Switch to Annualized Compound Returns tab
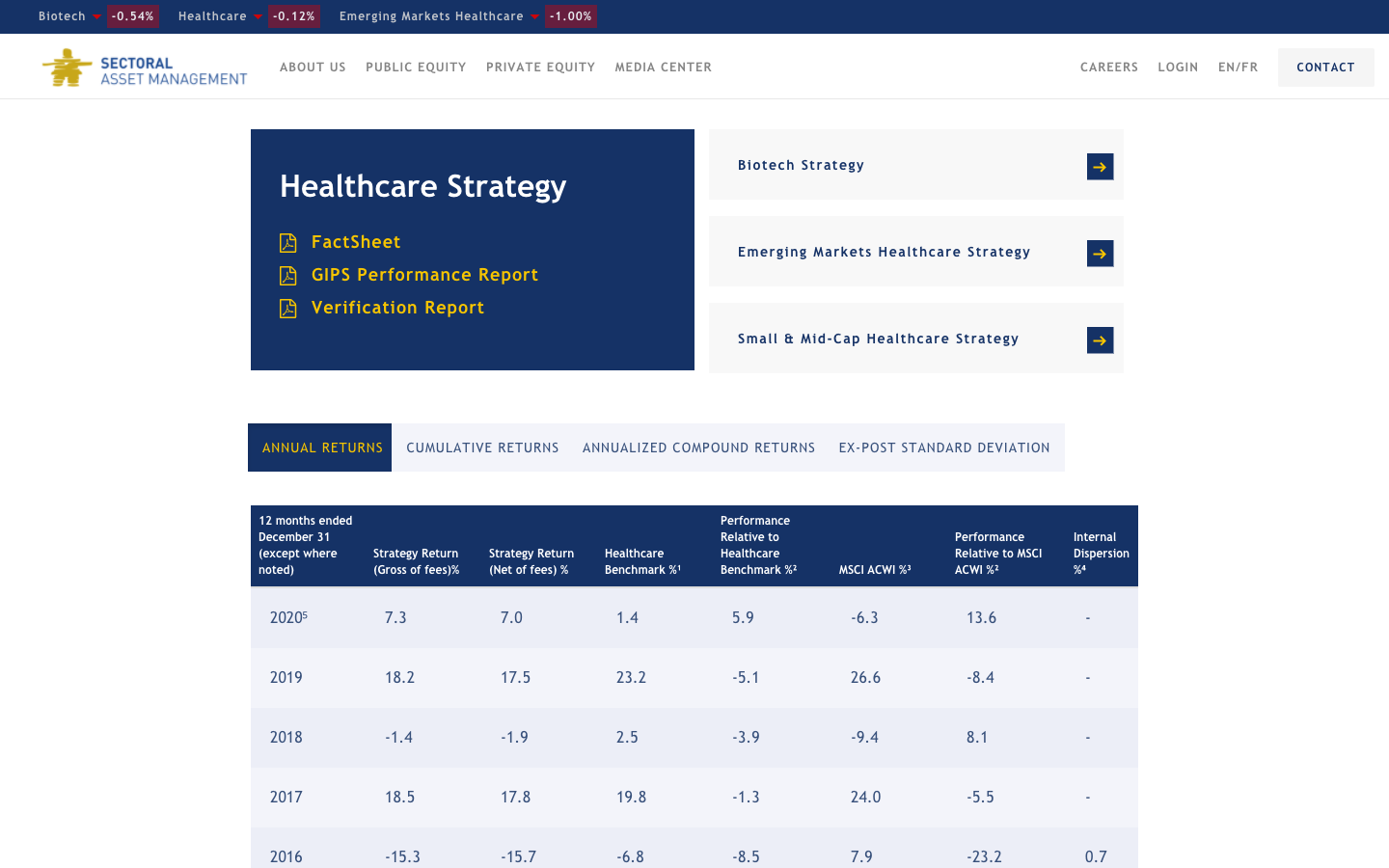Viewport: 1389px width, 868px height. point(698,448)
